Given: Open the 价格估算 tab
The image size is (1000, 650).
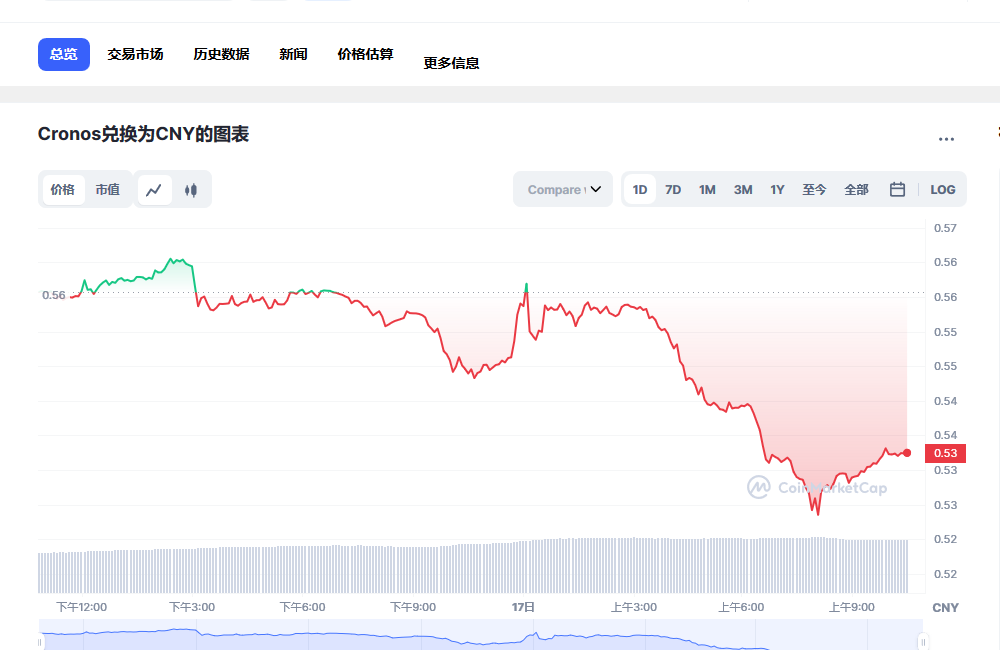Looking at the screenshot, I should pos(365,54).
